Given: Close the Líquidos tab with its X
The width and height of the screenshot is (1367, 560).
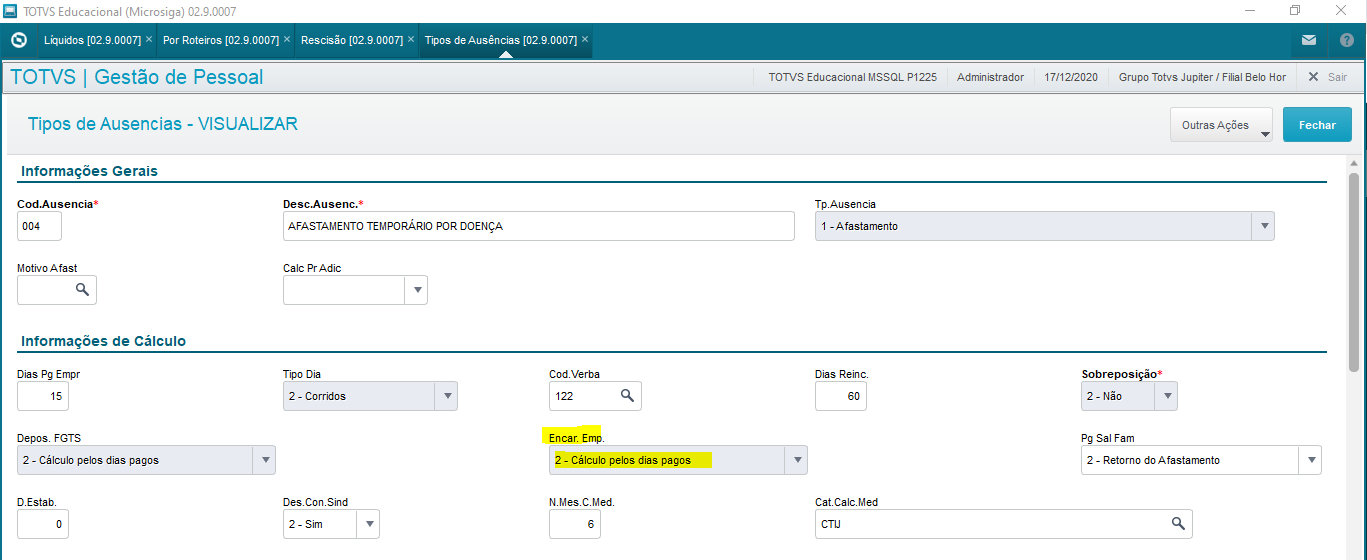Looking at the screenshot, I should click(149, 39).
